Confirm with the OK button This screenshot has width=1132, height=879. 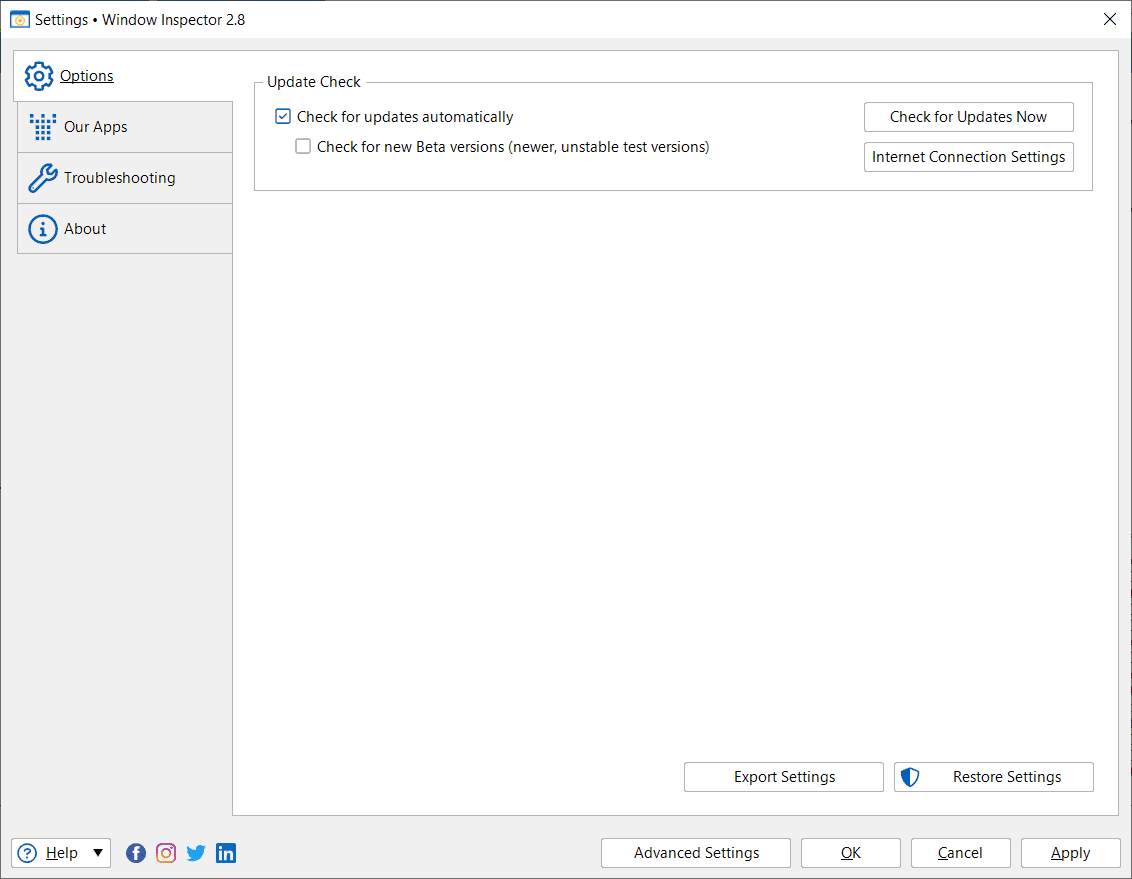point(850,853)
